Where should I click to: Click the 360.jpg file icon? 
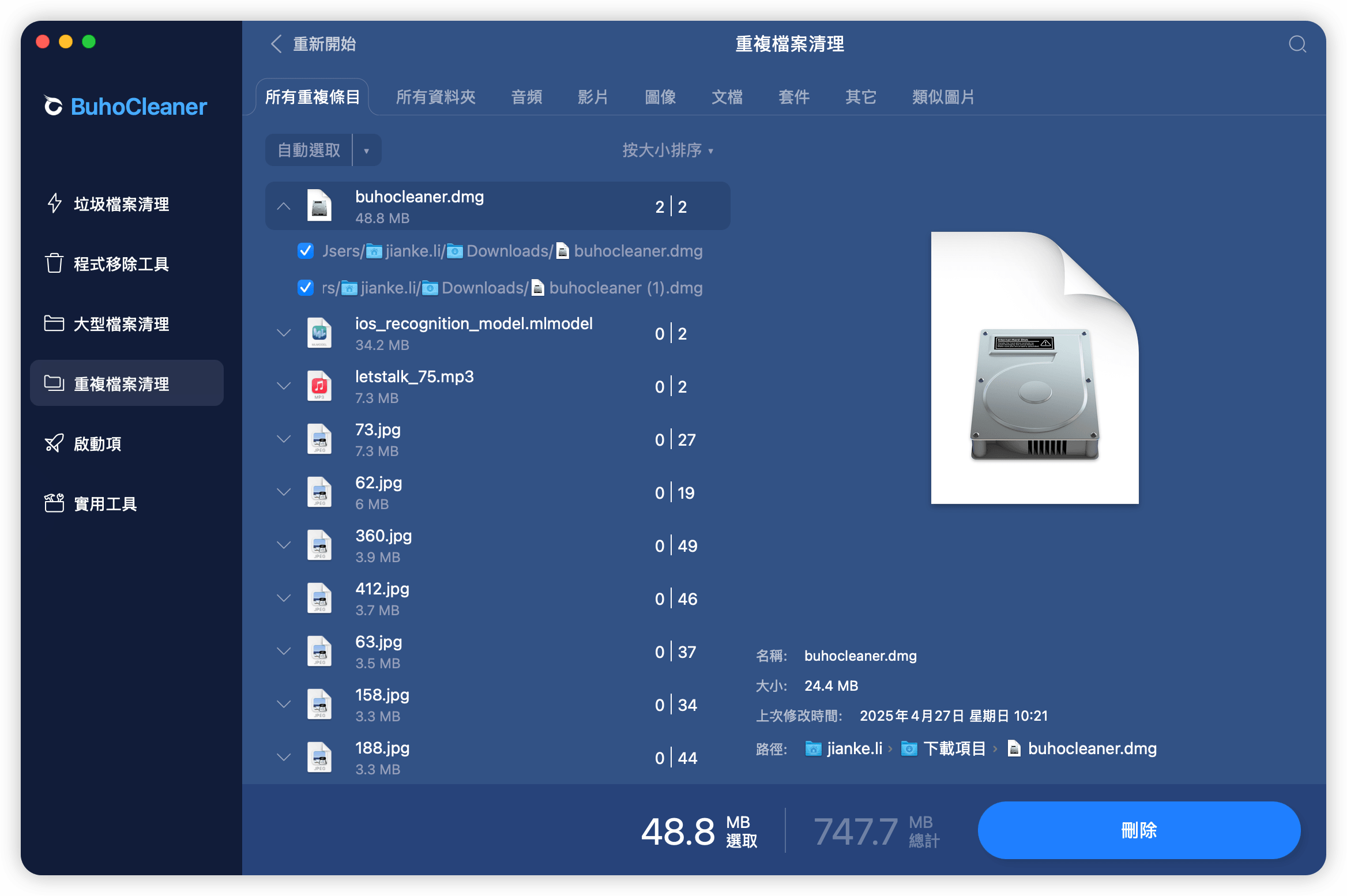(319, 545)
